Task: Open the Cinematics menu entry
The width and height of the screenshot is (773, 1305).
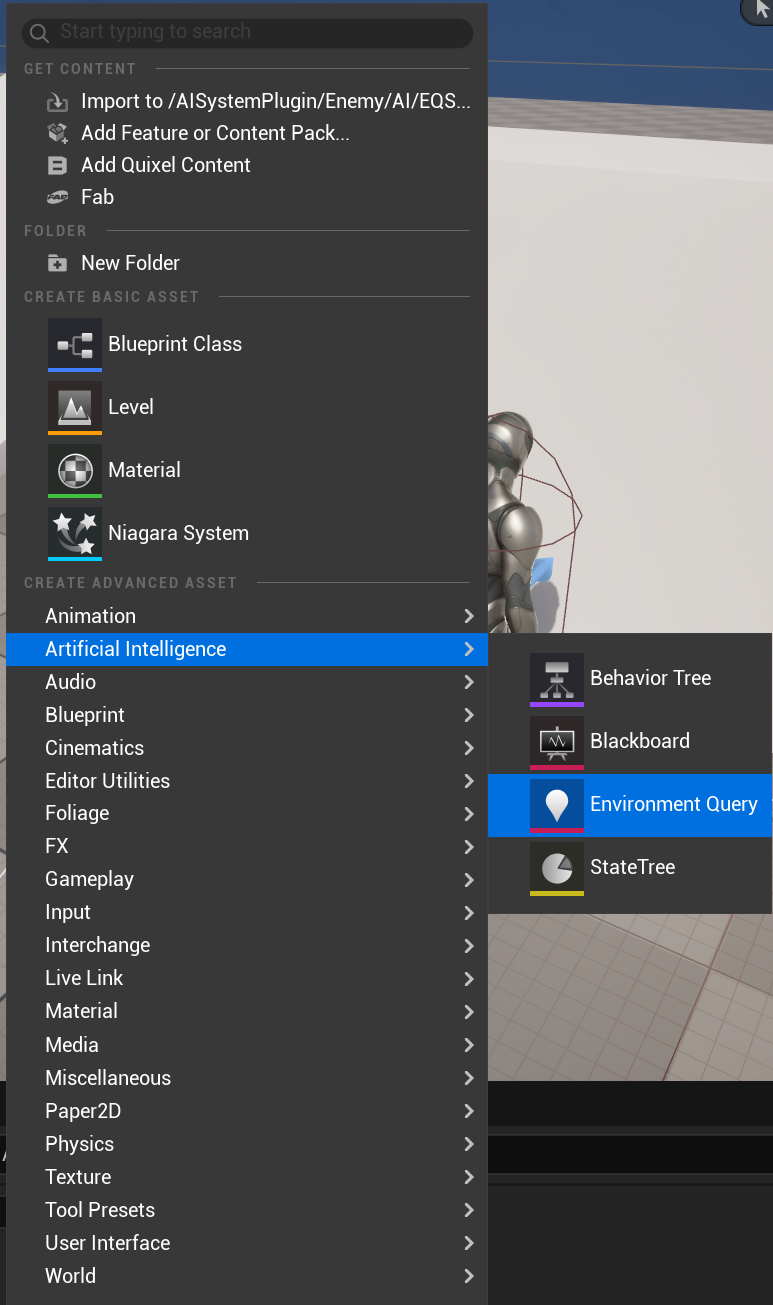Action: 94,748
